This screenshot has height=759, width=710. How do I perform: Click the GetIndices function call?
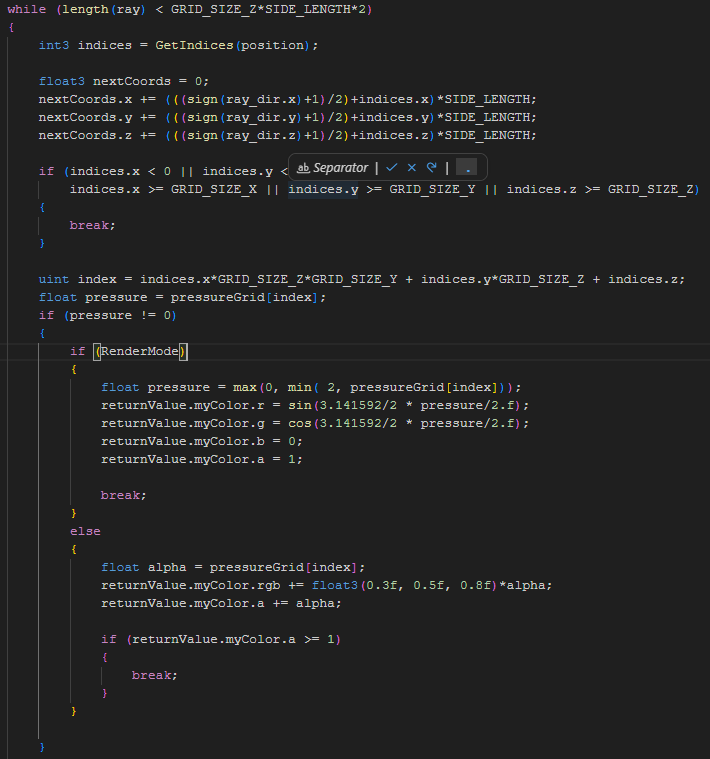click(194, 46)
